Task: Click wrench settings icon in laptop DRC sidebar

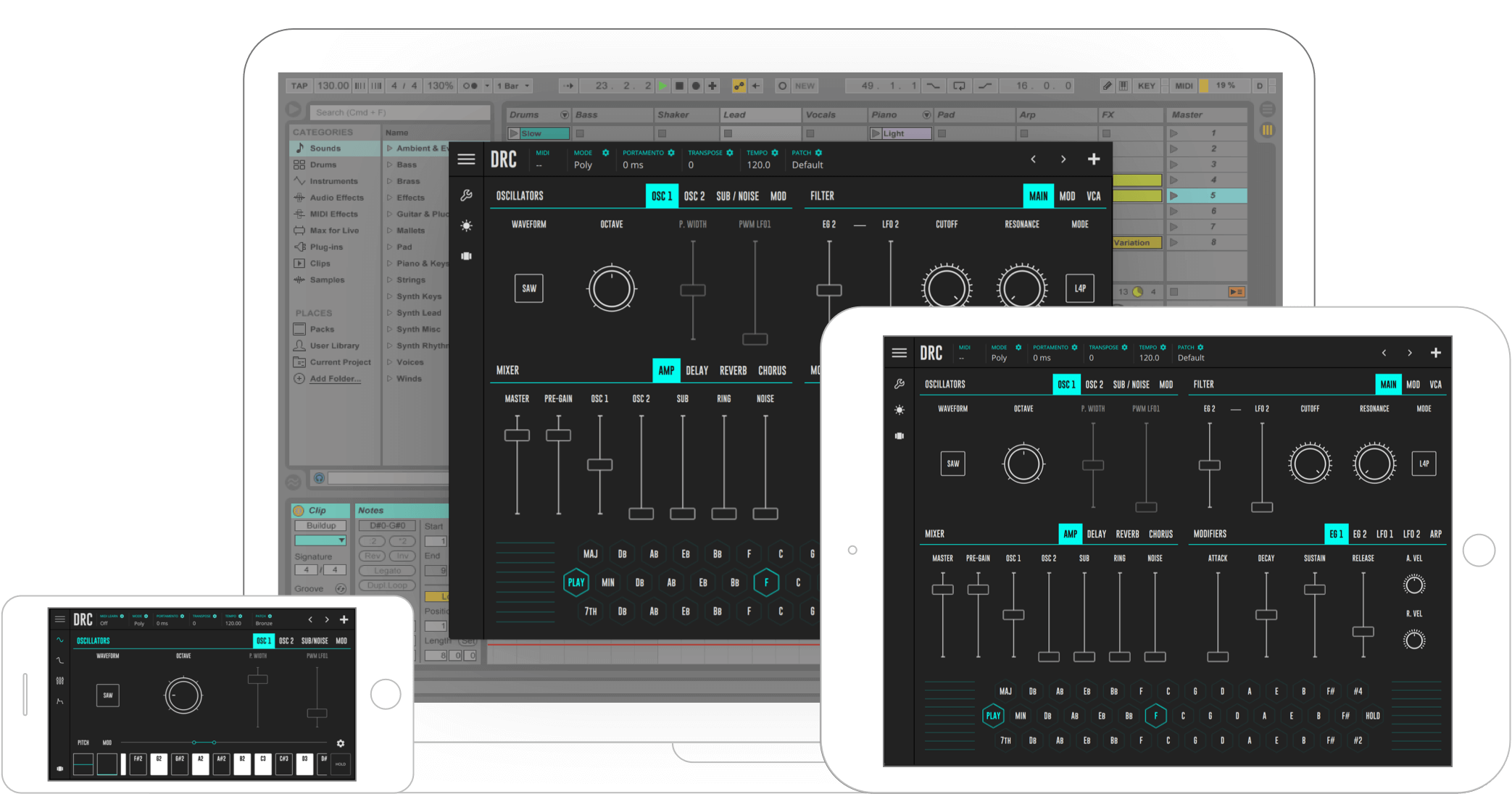Action: click(x=466, y=196)
